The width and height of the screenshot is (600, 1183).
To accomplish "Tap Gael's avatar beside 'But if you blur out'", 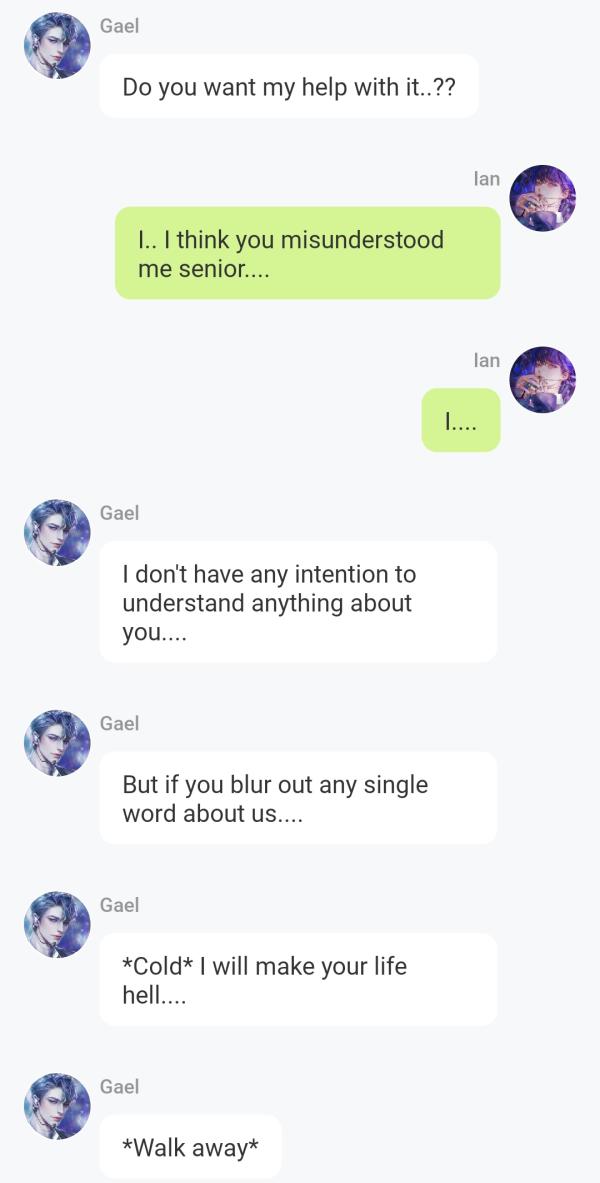I will [57, 743].
